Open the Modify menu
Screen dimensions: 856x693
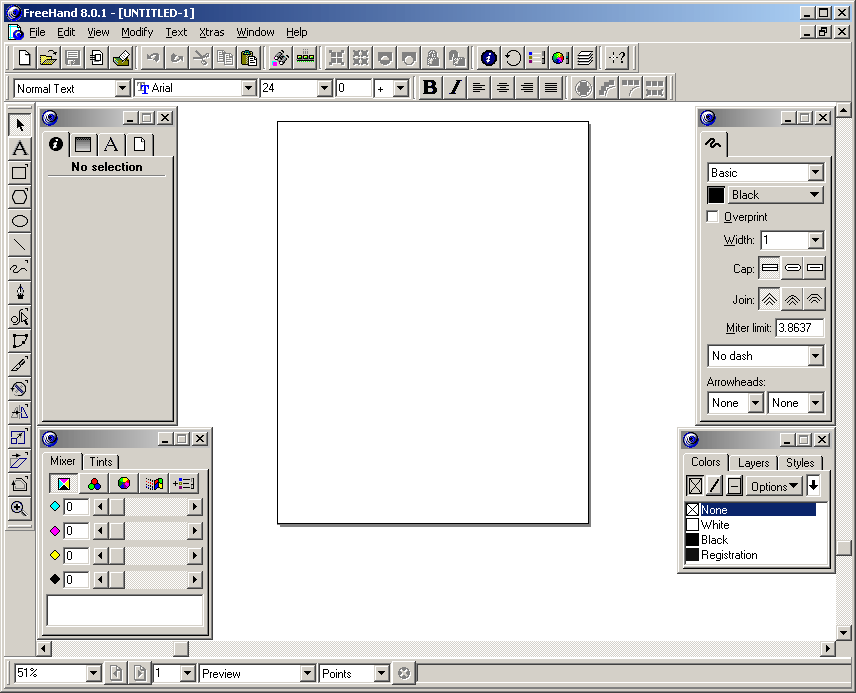(x=137, y=32)
